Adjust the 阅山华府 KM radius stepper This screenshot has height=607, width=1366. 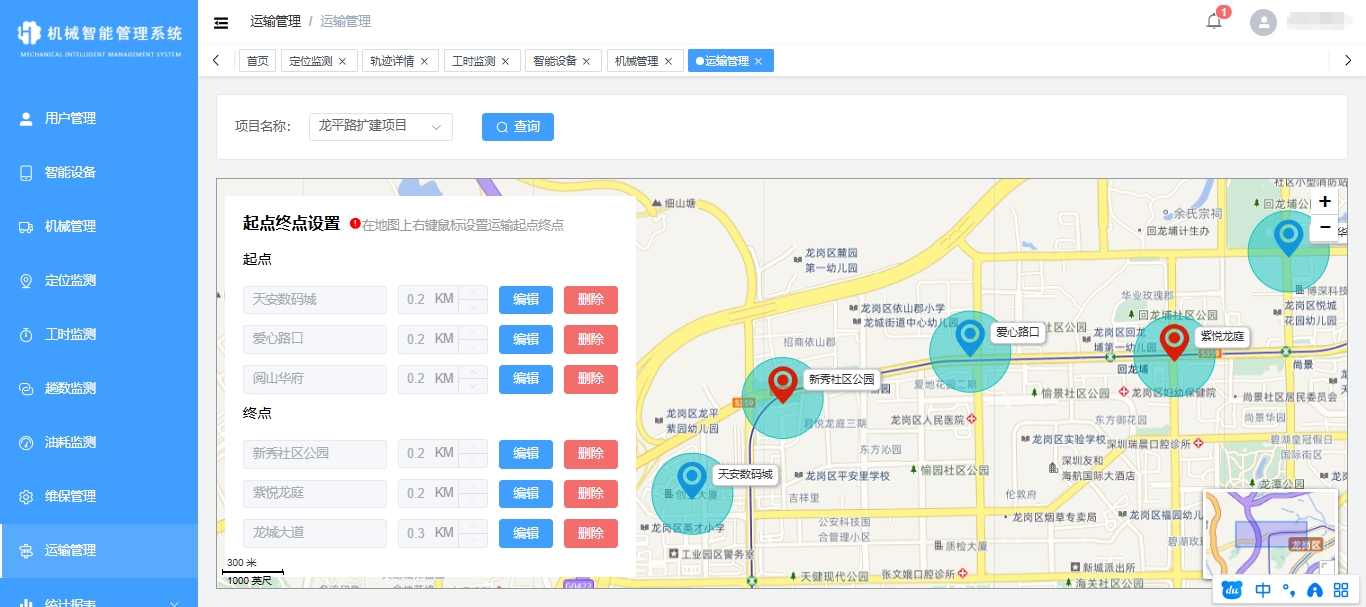pyautogui.click(x=443, y=379)
